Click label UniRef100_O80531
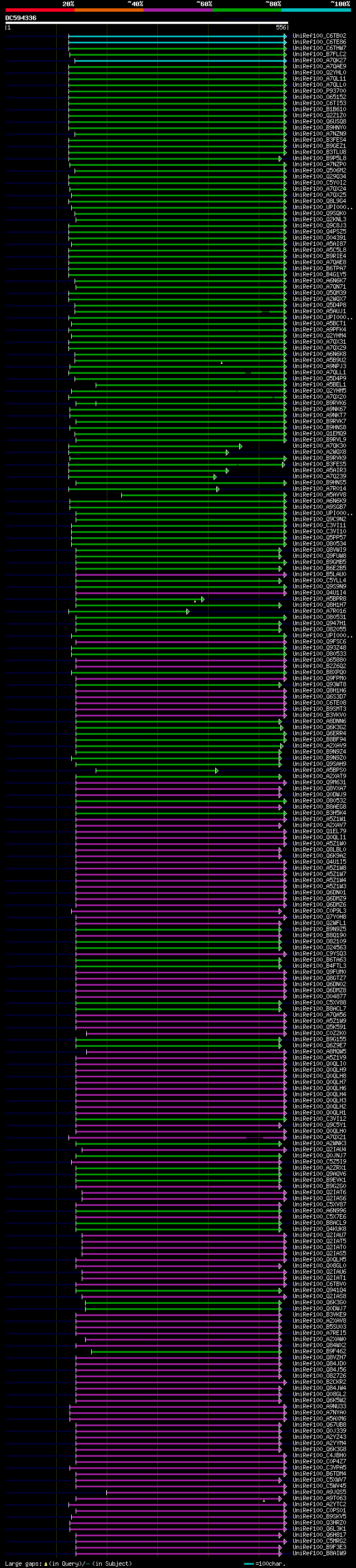The height and width of the screenshot is (1568, 356). pyautogui.click(x=319, y=617)
